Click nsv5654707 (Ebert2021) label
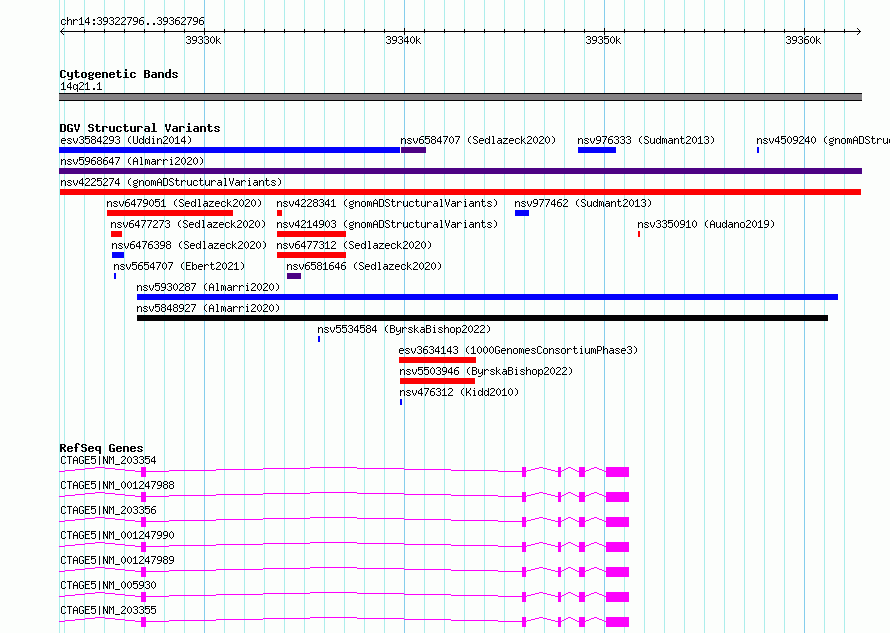 (x=179, y=266)
